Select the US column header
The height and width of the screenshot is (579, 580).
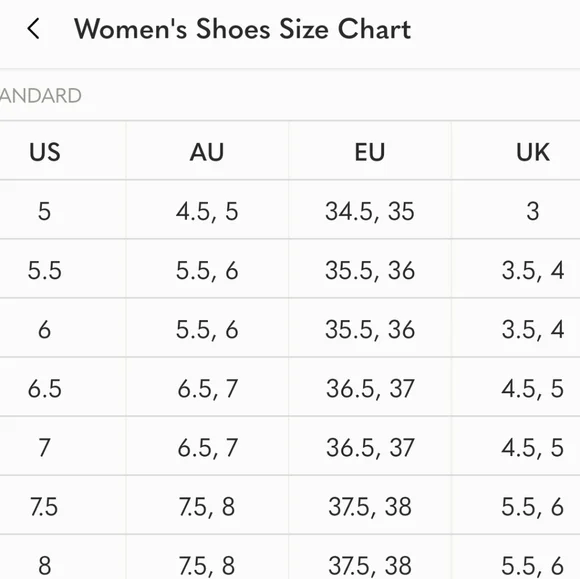44,152
